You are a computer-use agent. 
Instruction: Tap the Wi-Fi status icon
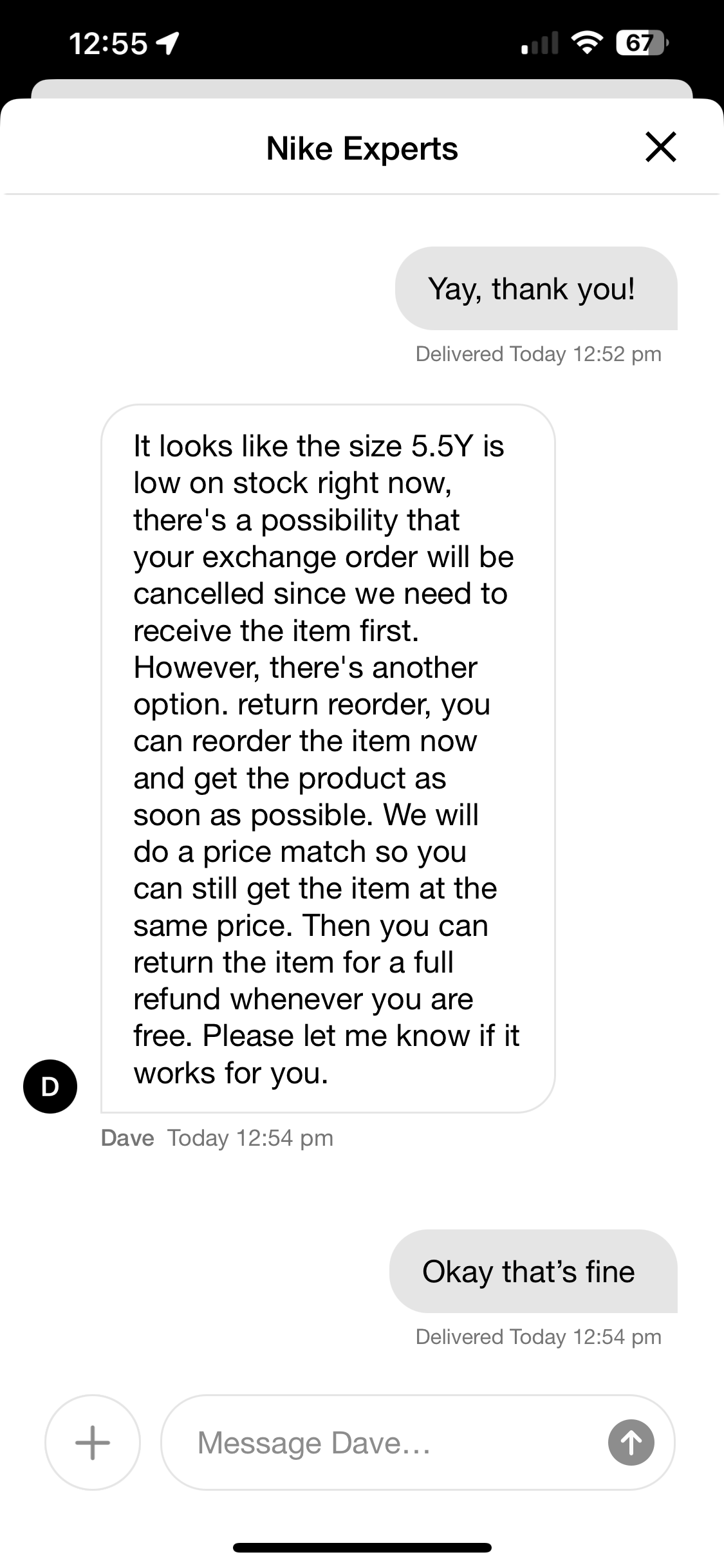click(x=586, y=44)
